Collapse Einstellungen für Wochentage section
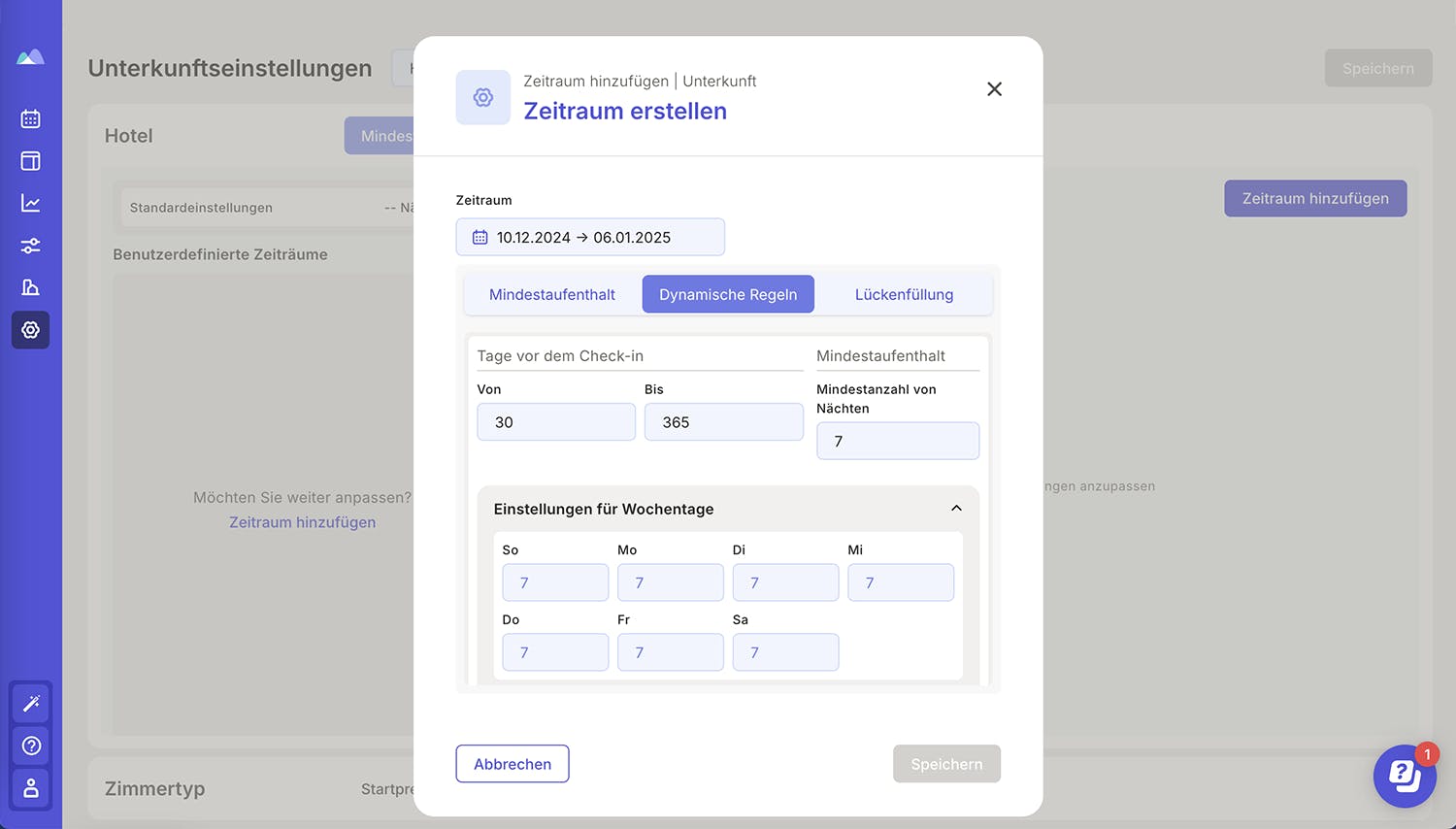 point(728,509)
